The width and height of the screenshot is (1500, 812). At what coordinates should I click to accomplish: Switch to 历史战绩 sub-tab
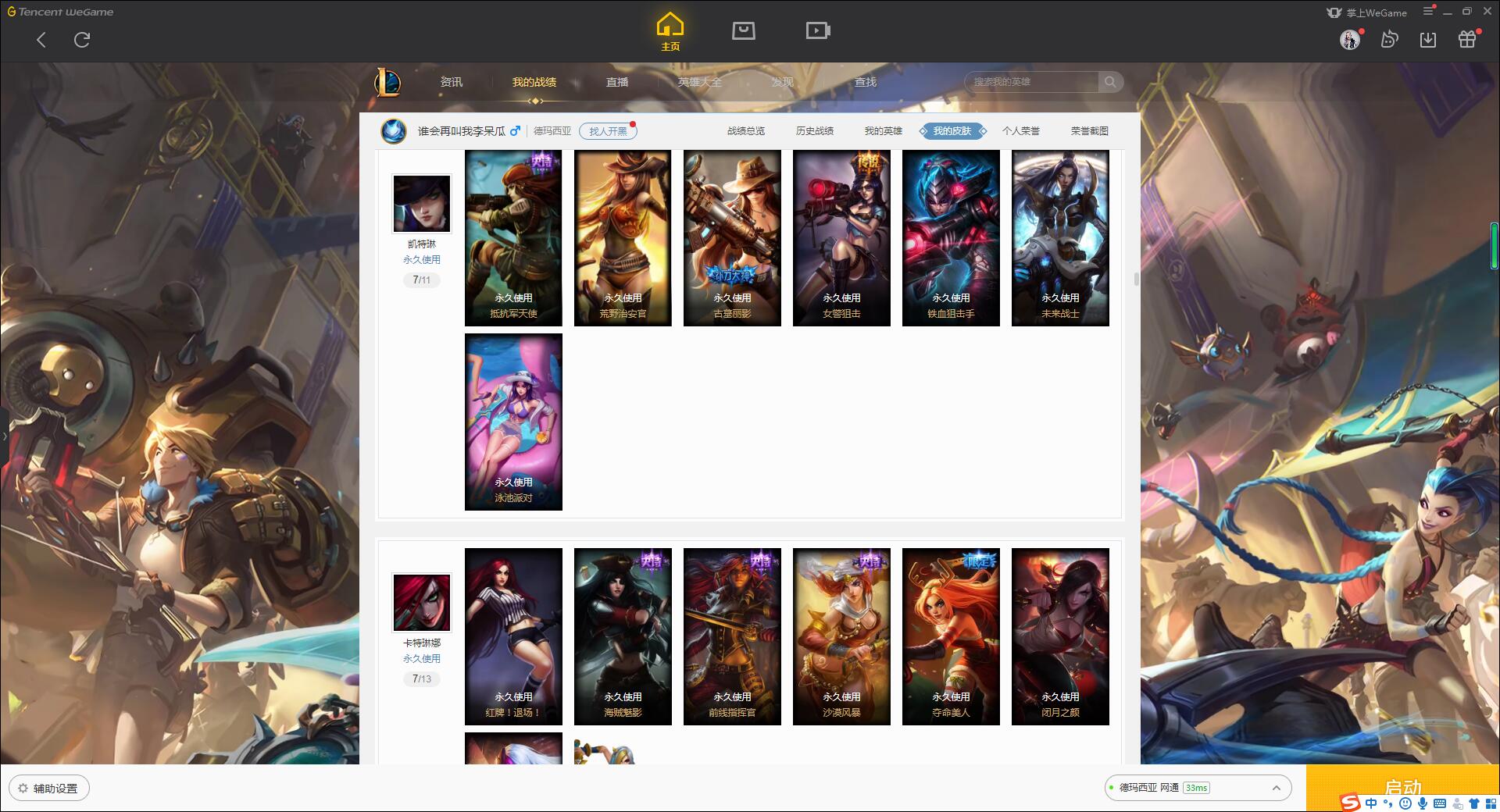[x=815, y=131]
